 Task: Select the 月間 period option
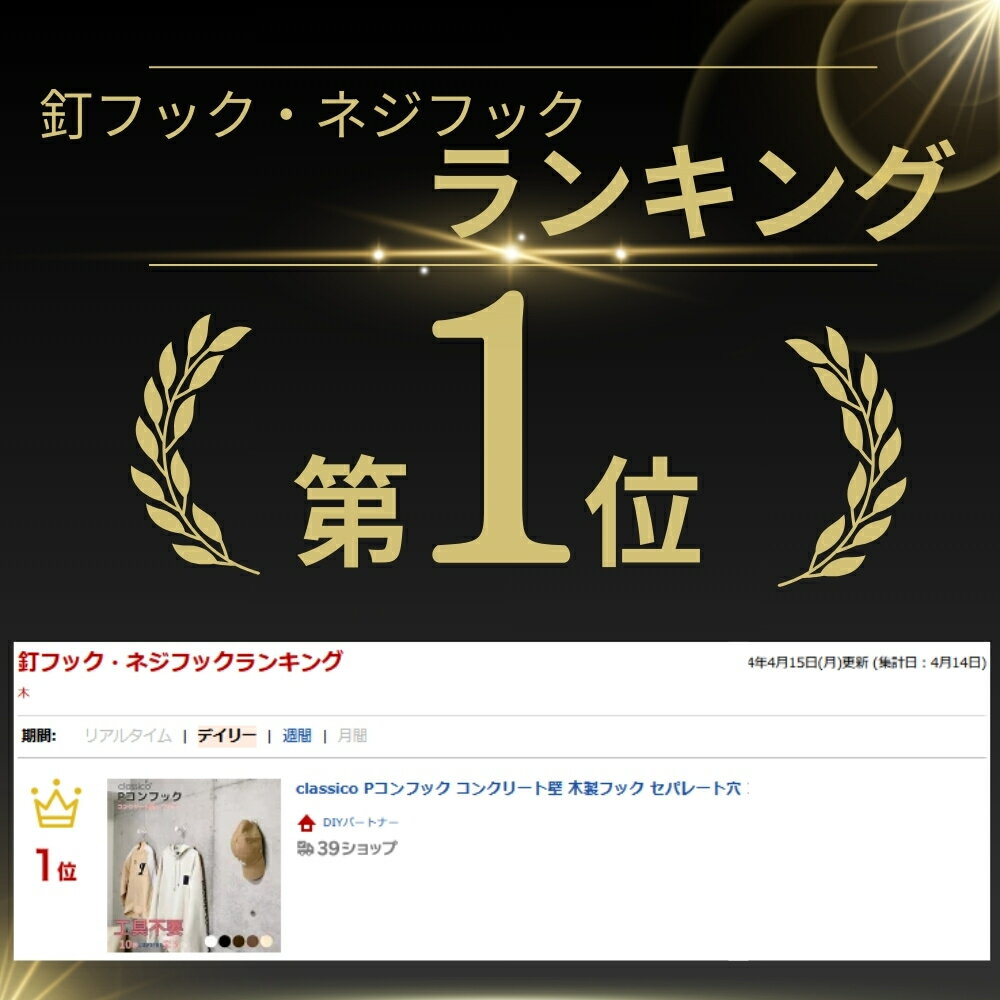point(352,735)
